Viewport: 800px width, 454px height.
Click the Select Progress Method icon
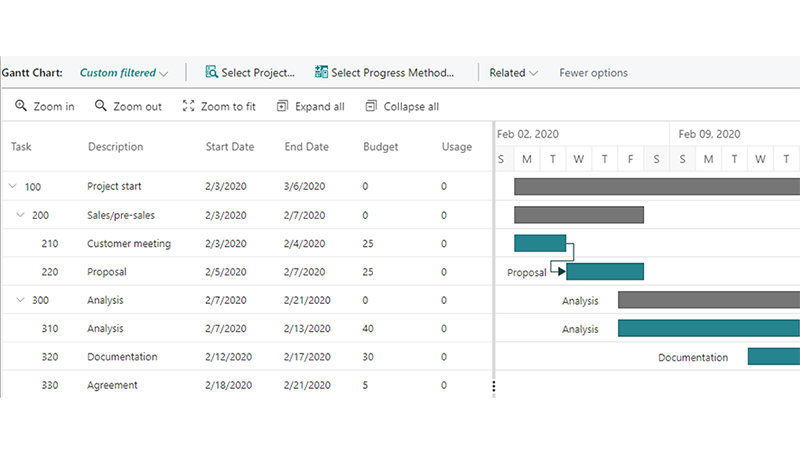[x=321, y=72]
